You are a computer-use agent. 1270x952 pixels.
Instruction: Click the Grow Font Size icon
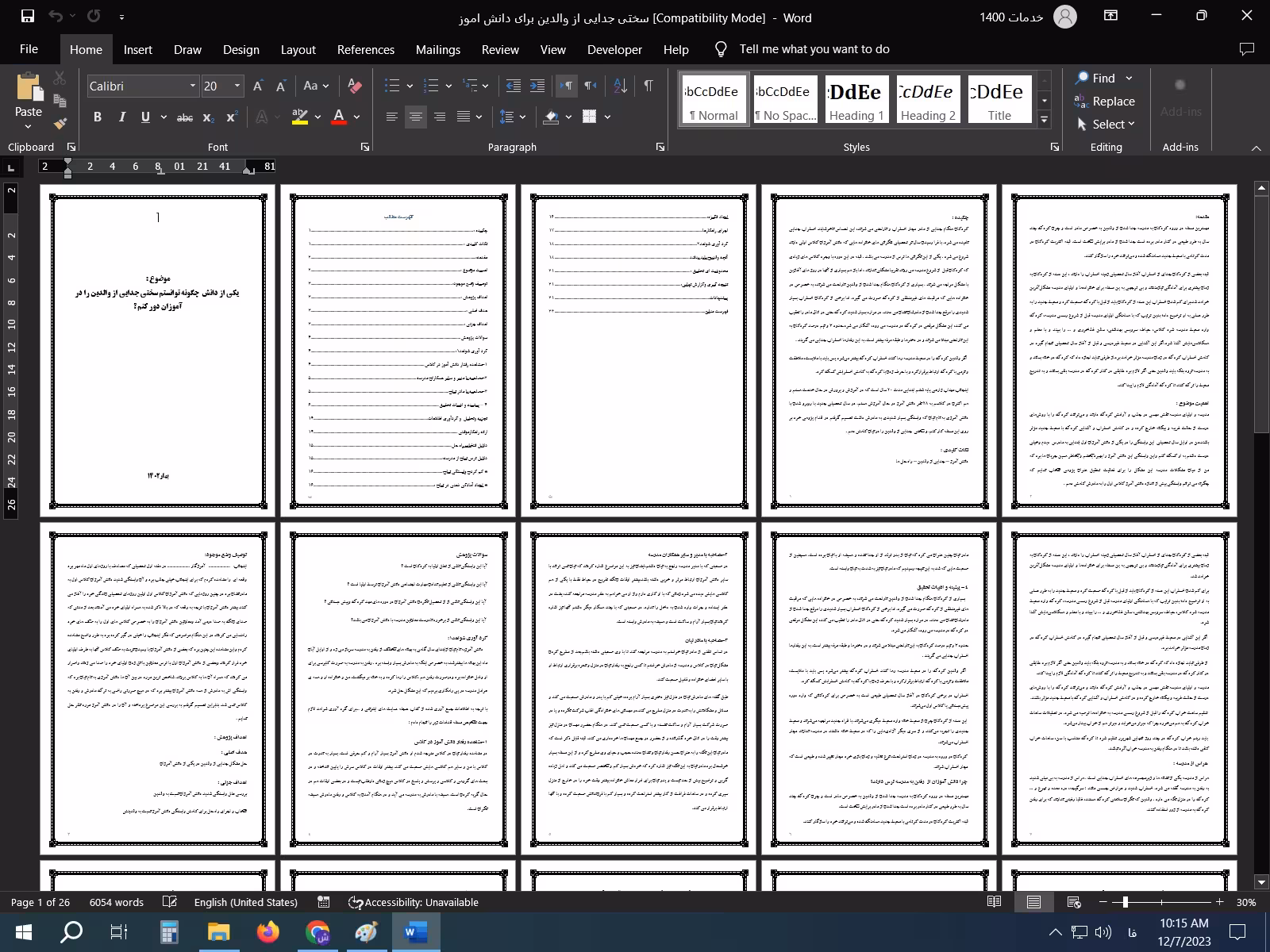pyautogui.click(x=258, y=86)
